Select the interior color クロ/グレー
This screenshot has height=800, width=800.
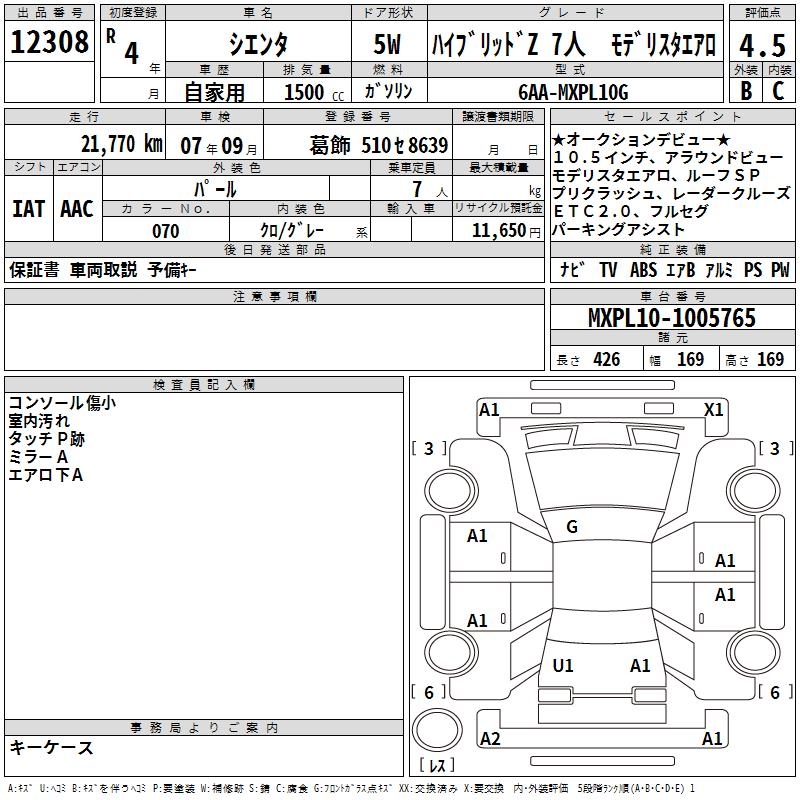click(292, 231)
